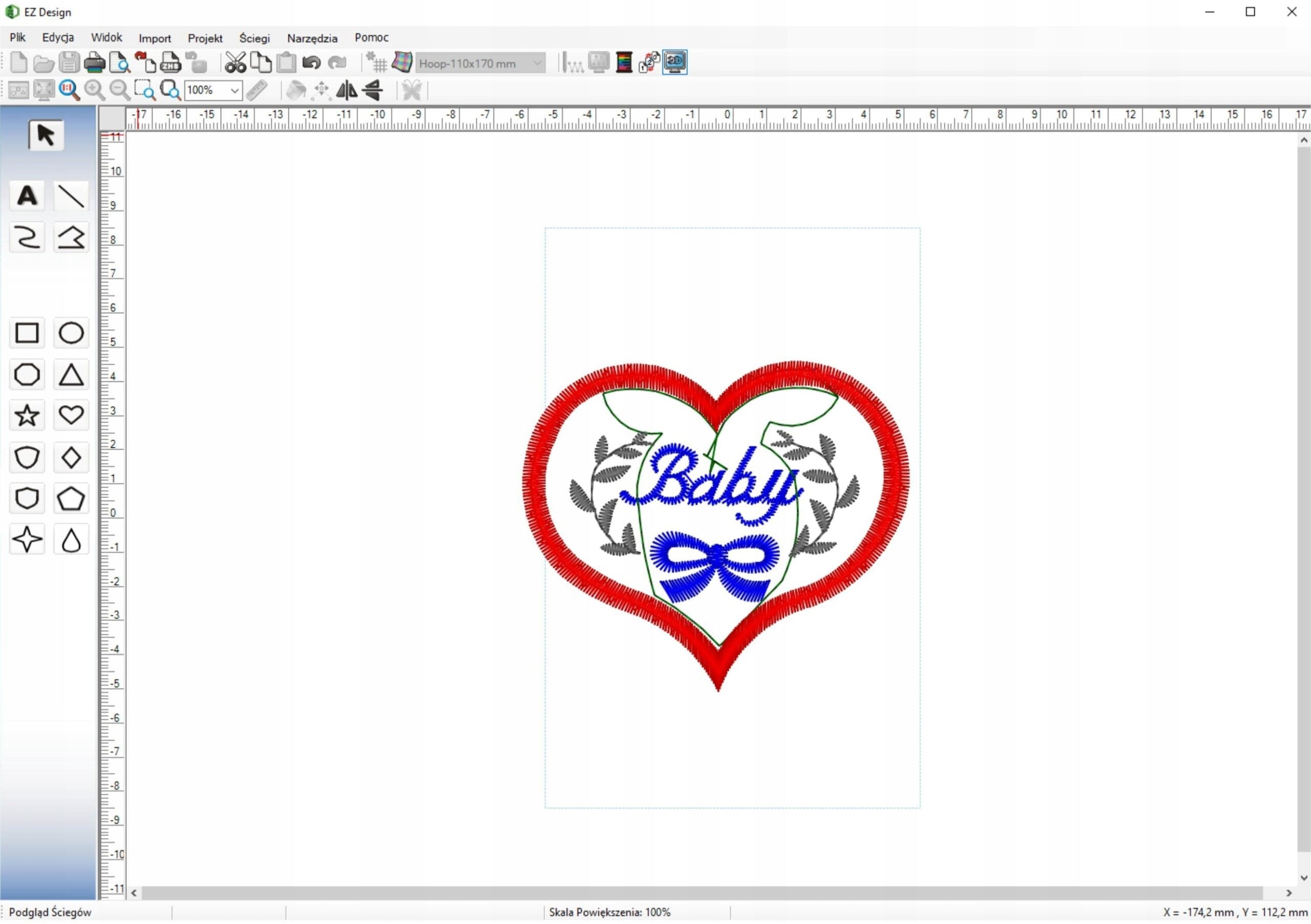
Task: Open thread color spool palette
Action: coord(624,62)
